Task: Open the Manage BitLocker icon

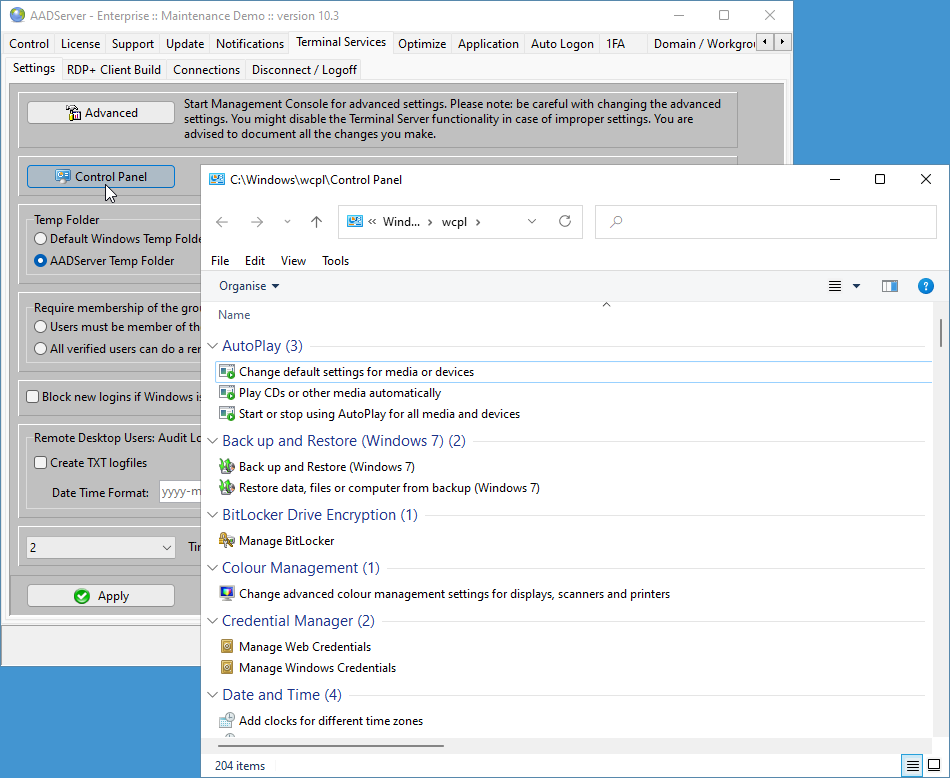Action: [227, 541]
